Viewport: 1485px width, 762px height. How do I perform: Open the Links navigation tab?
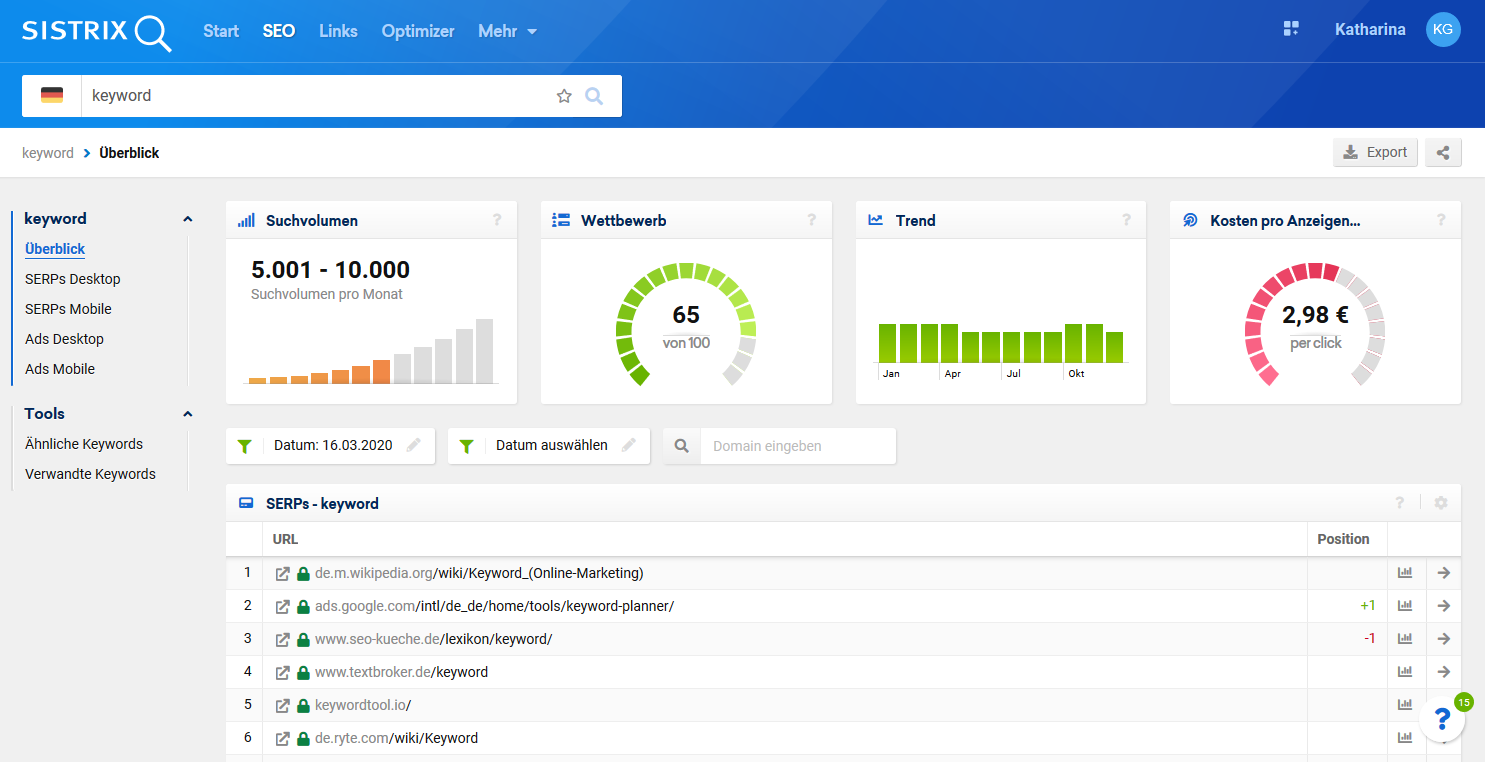[338, 31]
